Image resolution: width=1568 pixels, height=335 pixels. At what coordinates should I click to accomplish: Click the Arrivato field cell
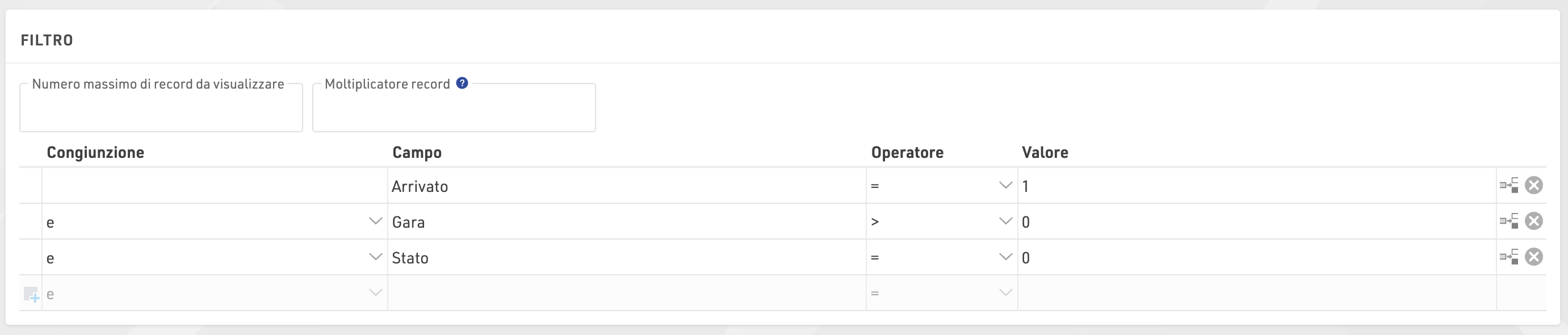626,186
